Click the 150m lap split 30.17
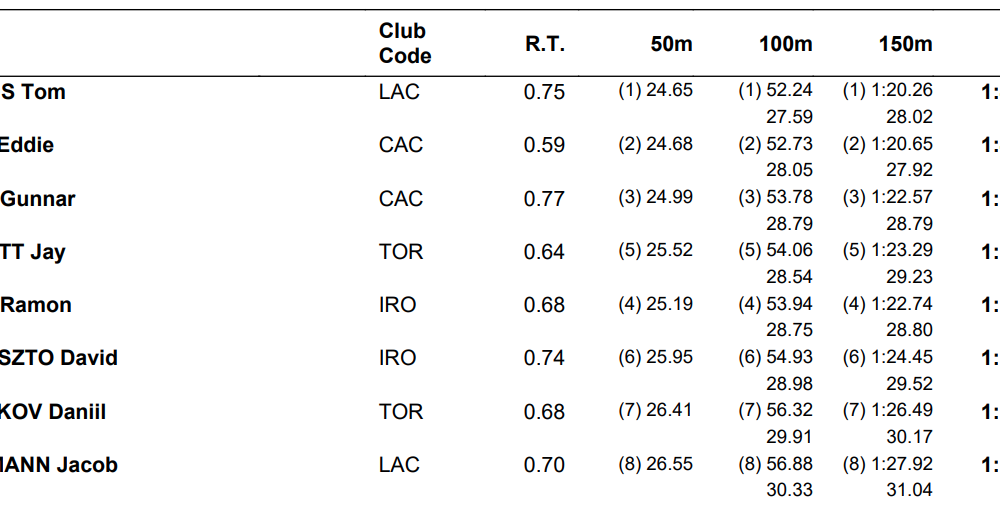The height and width of the screenshot is (506, 1000). [909, 436]
